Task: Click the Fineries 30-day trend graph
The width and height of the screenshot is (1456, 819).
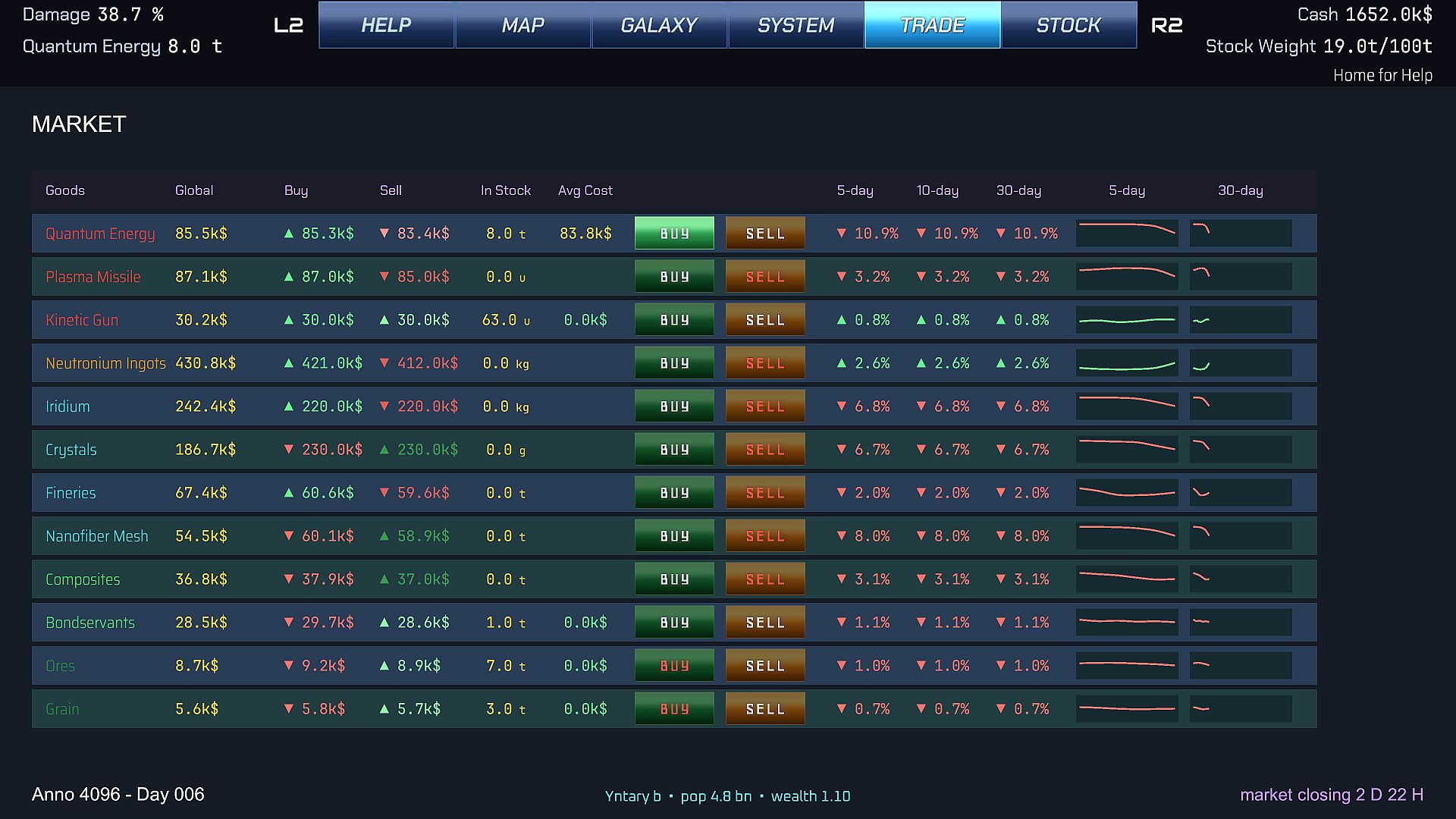Action: tap(1241, 492)
